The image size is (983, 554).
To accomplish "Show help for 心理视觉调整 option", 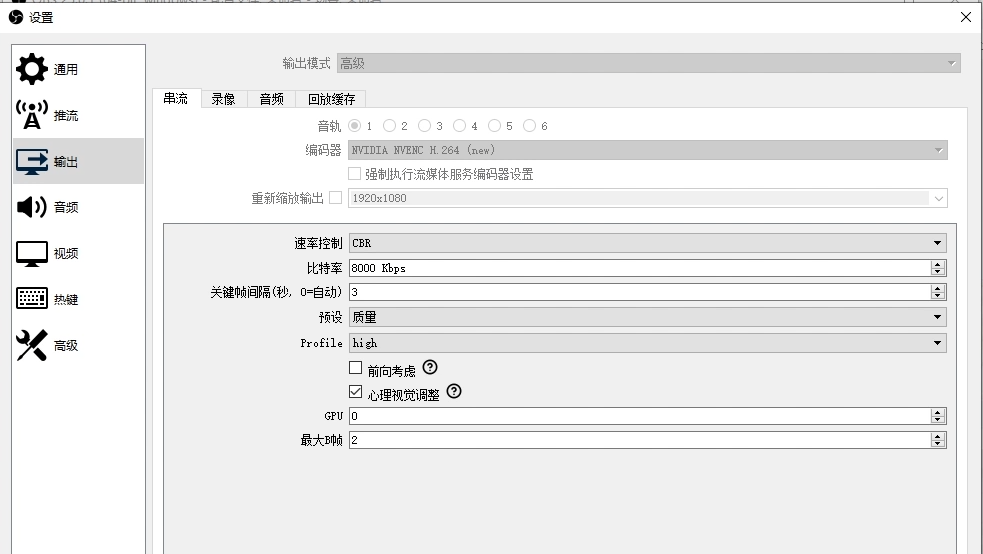I will point(454,392).
